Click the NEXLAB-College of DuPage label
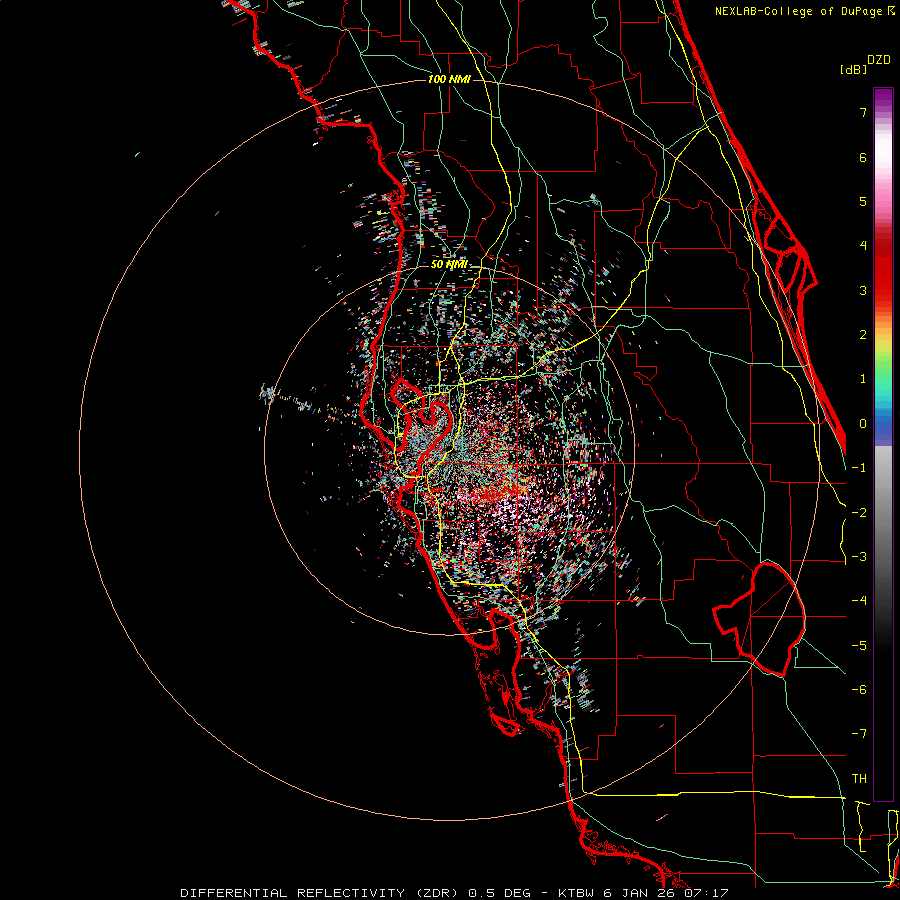900x900 pixels. [x=805, y=11]
